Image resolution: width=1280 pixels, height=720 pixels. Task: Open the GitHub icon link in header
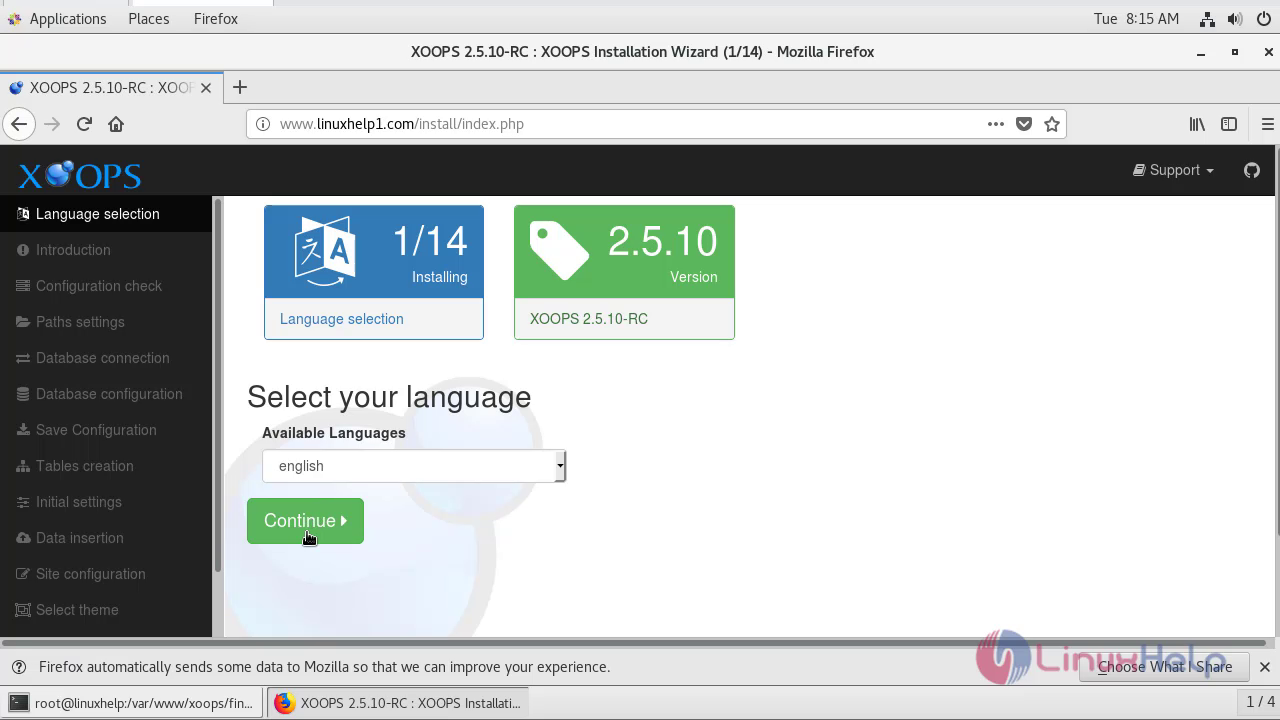point(1252,170)
